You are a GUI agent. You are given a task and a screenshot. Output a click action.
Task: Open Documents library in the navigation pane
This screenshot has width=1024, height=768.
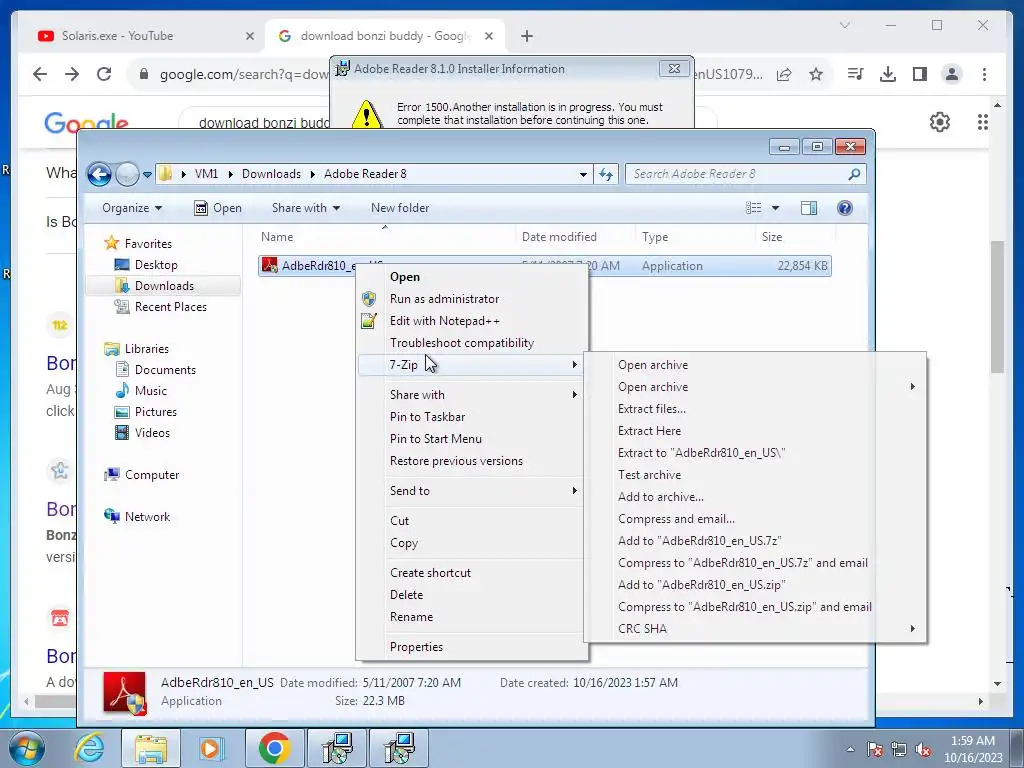165,370
